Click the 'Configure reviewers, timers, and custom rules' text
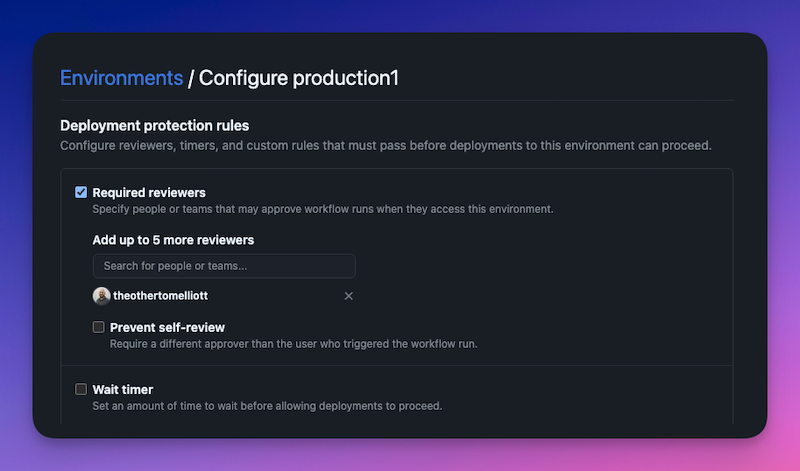Screen dimensions: 800x471 coord(385,146)
